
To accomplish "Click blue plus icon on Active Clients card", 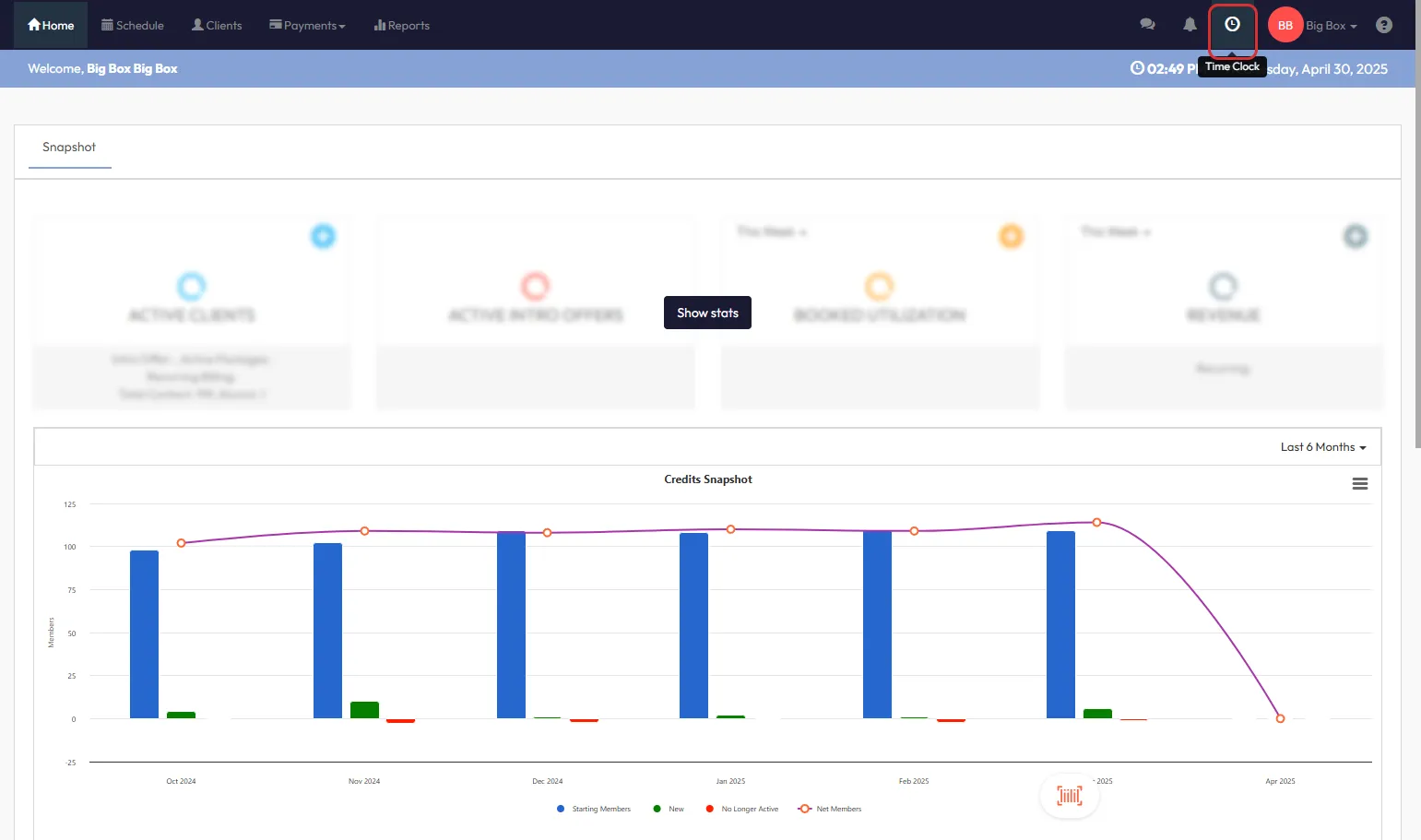I will [323, 236].
